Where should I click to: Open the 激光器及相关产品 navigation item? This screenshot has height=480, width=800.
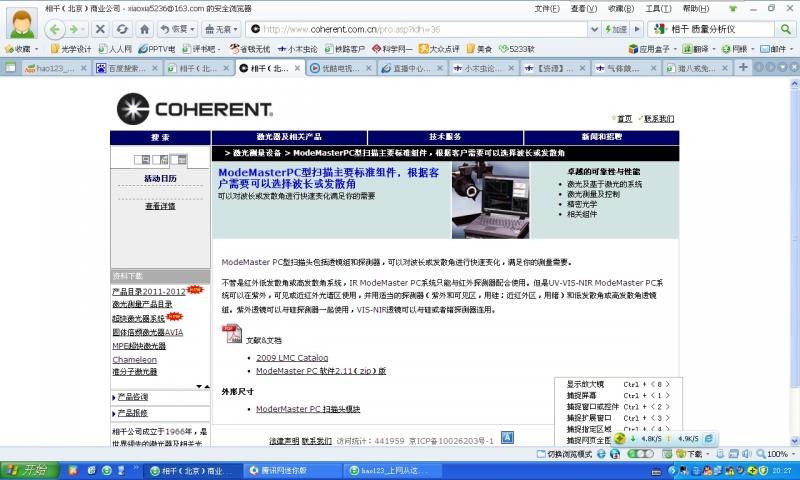[289, 137]
